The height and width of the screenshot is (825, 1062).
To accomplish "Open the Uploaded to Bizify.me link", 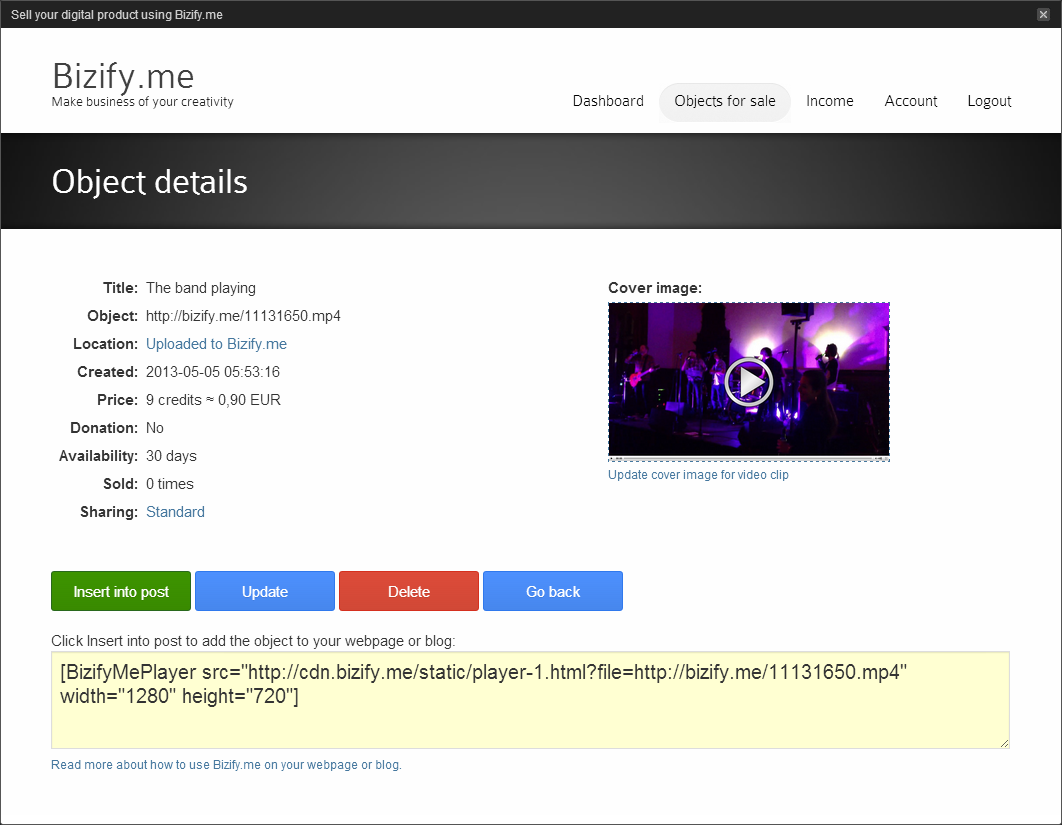I will [x=216, y=344].
